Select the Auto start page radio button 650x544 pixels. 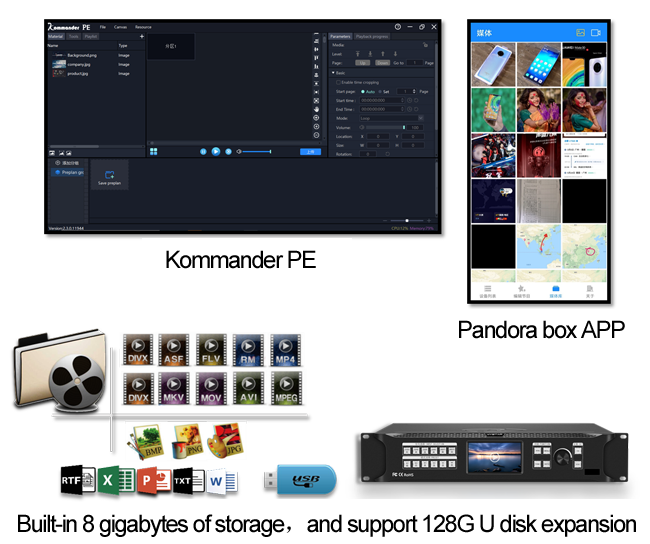tap(362, 91)
